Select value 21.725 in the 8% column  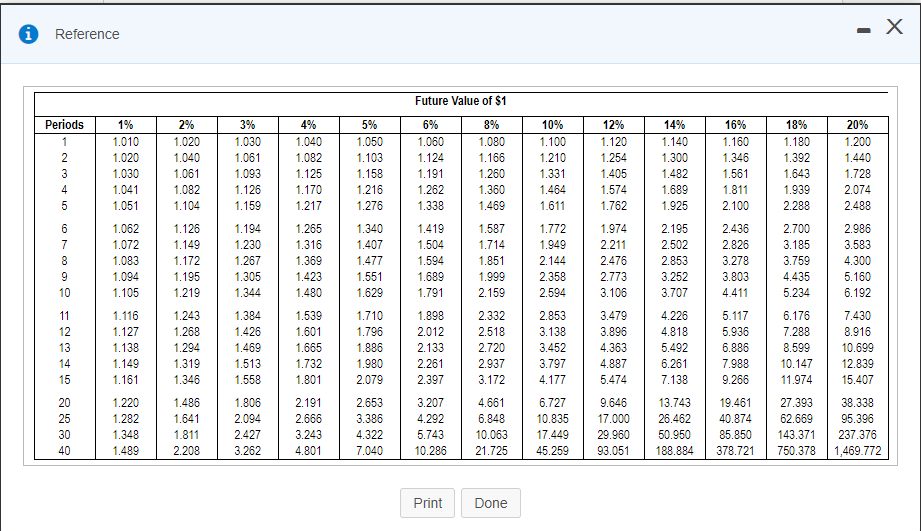pos(492,451)
